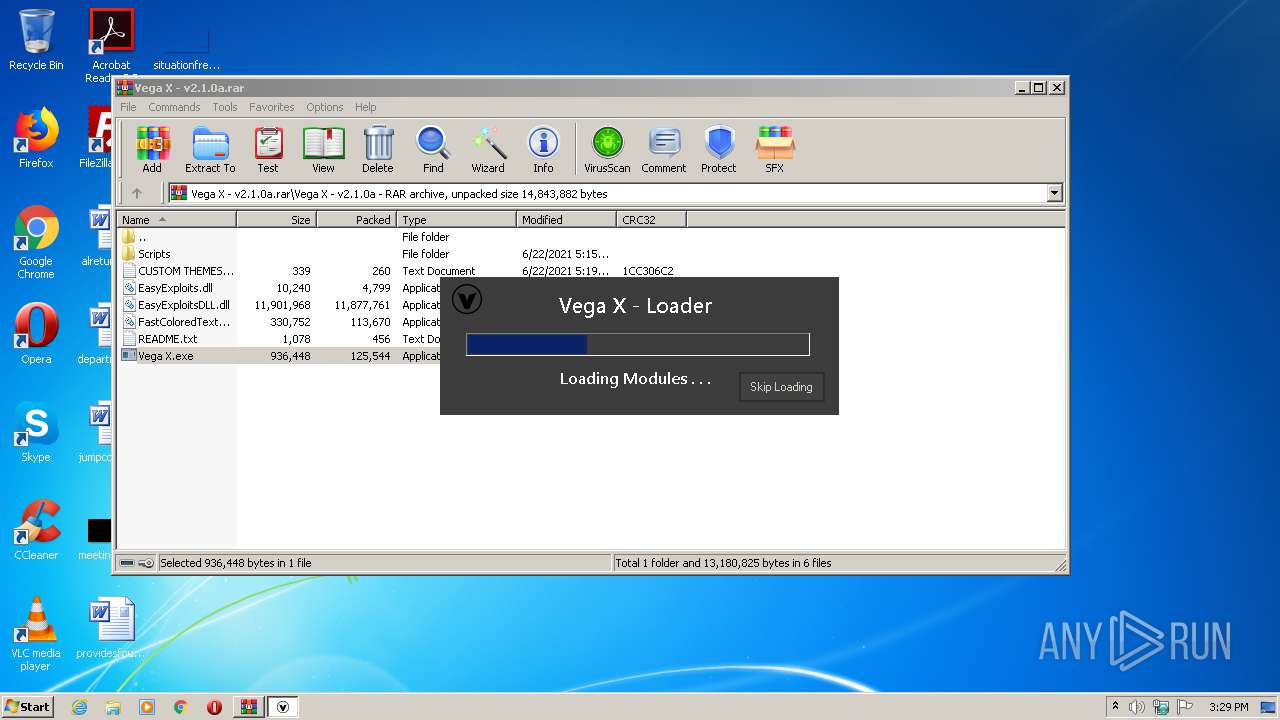Screen dimensions: 1280x720
Task: Click the Vega X loader logo icon
Action: [467, 299]
